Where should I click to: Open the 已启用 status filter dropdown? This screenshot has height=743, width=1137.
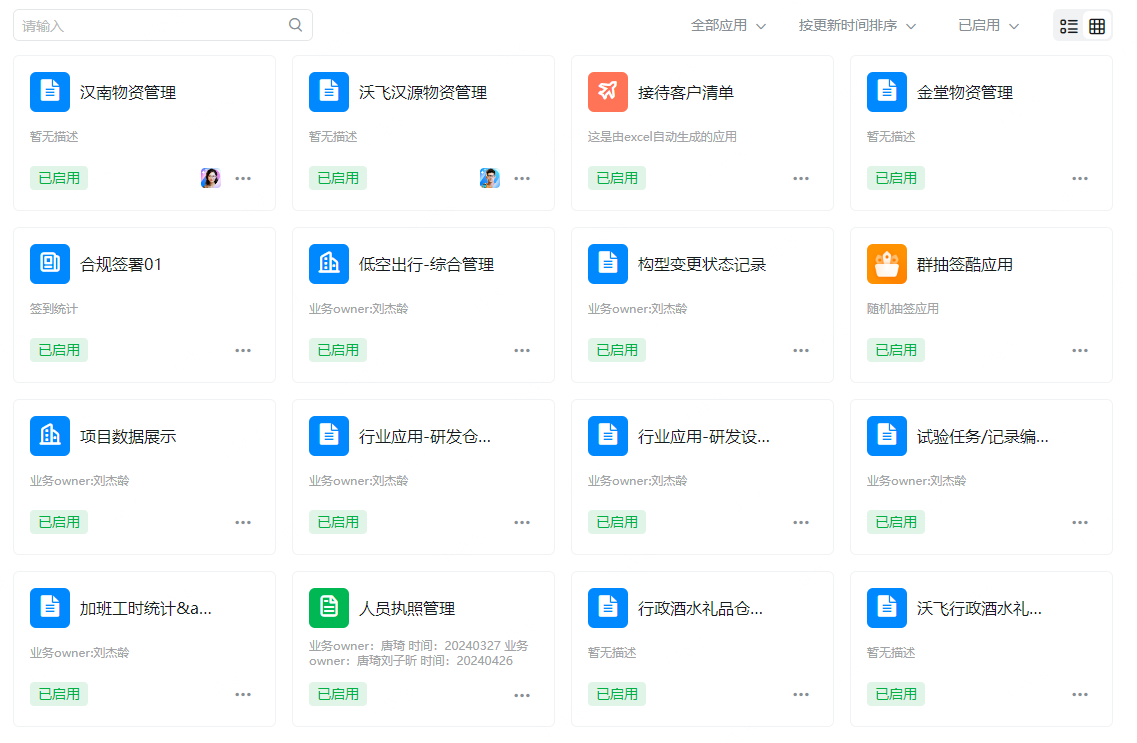988,25
